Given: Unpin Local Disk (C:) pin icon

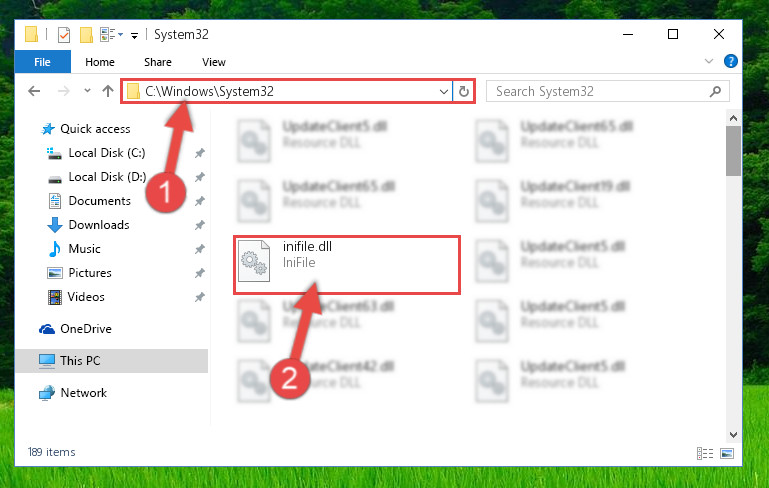Looking at the screenshot, I should click(199, 153).
